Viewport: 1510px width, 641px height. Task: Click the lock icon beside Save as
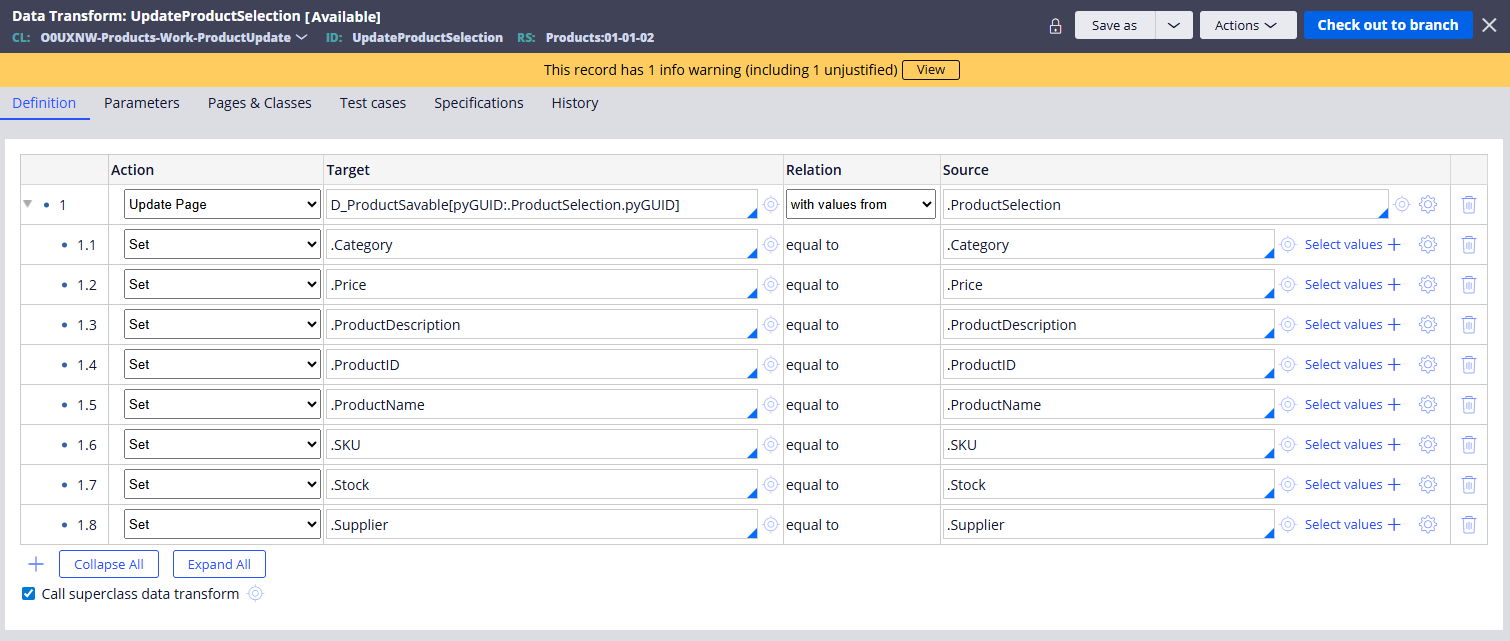(x=1055, y=26)
